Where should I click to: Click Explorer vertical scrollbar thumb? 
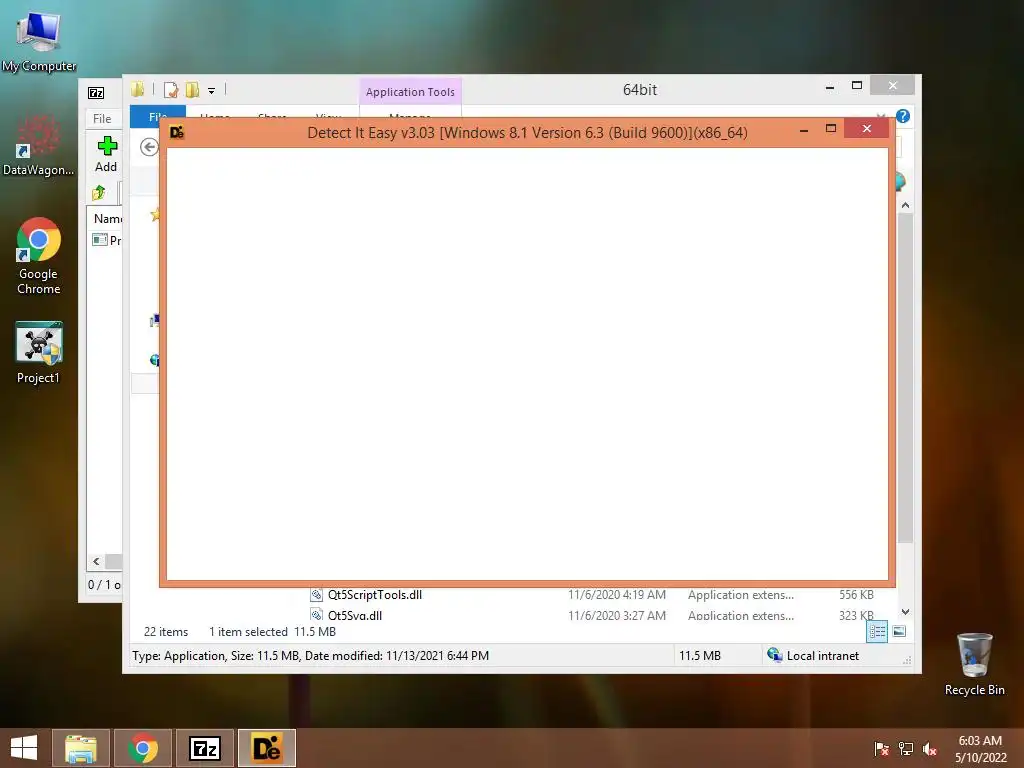(x=905, y=377)
